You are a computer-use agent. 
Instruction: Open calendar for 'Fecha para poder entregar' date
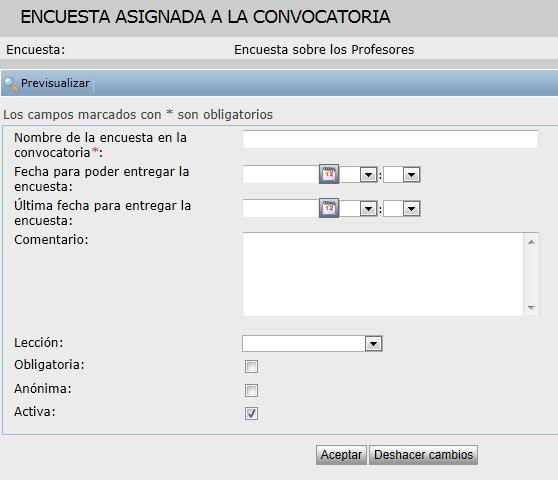pyautogui.click(x=329, y=174)
